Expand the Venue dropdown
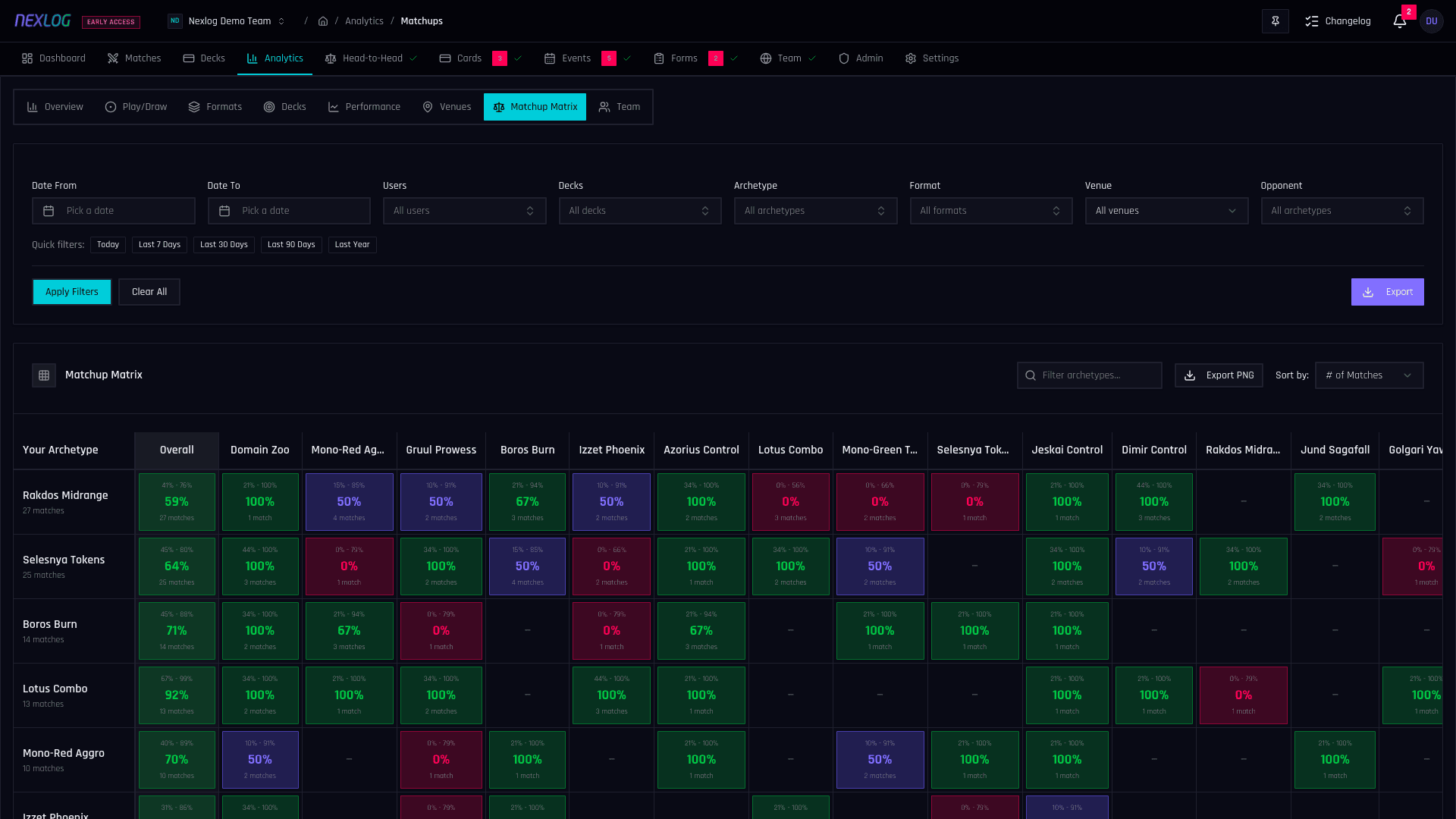Viewport: 1456px width, 819px height. pyautogui.click(x=1167, y=211)
